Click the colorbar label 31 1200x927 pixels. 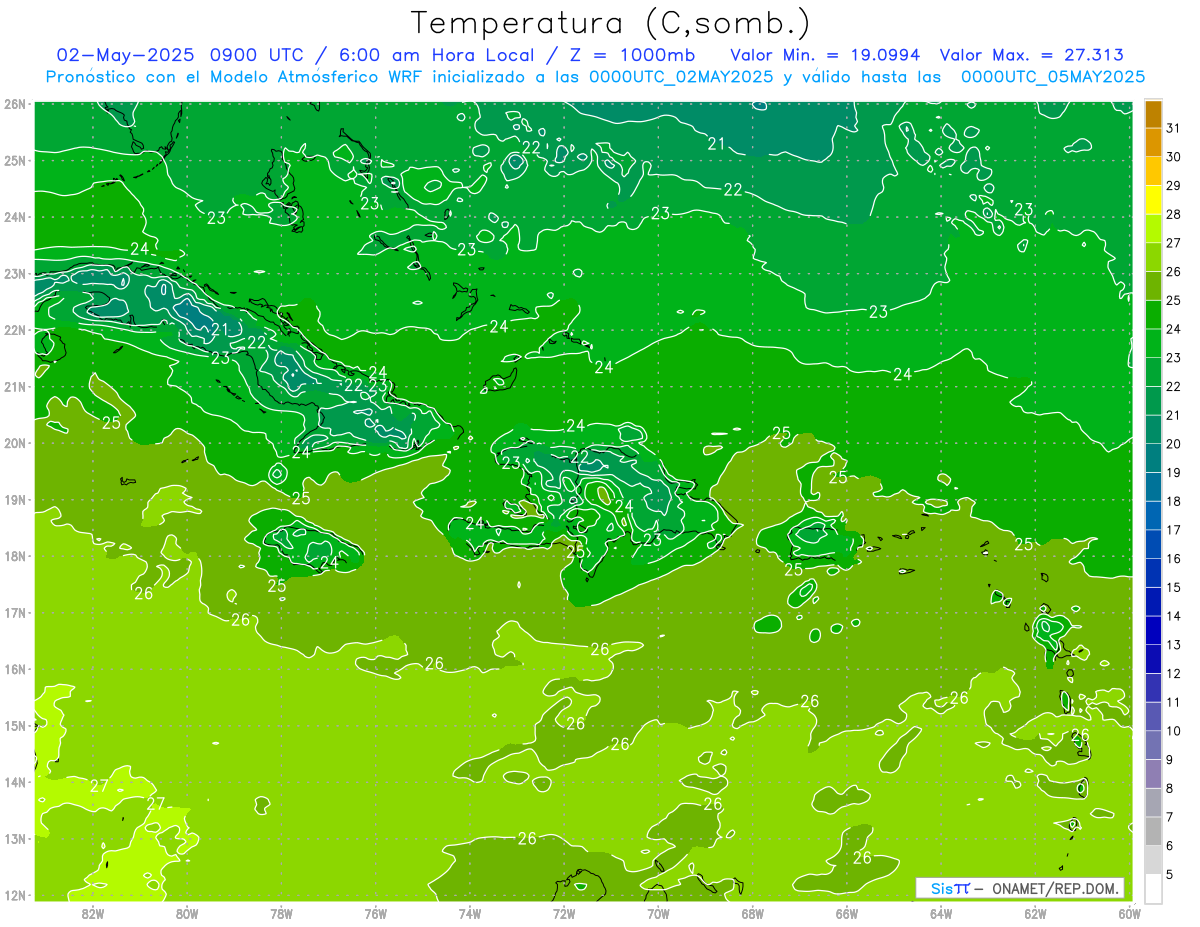(1174, 128)
